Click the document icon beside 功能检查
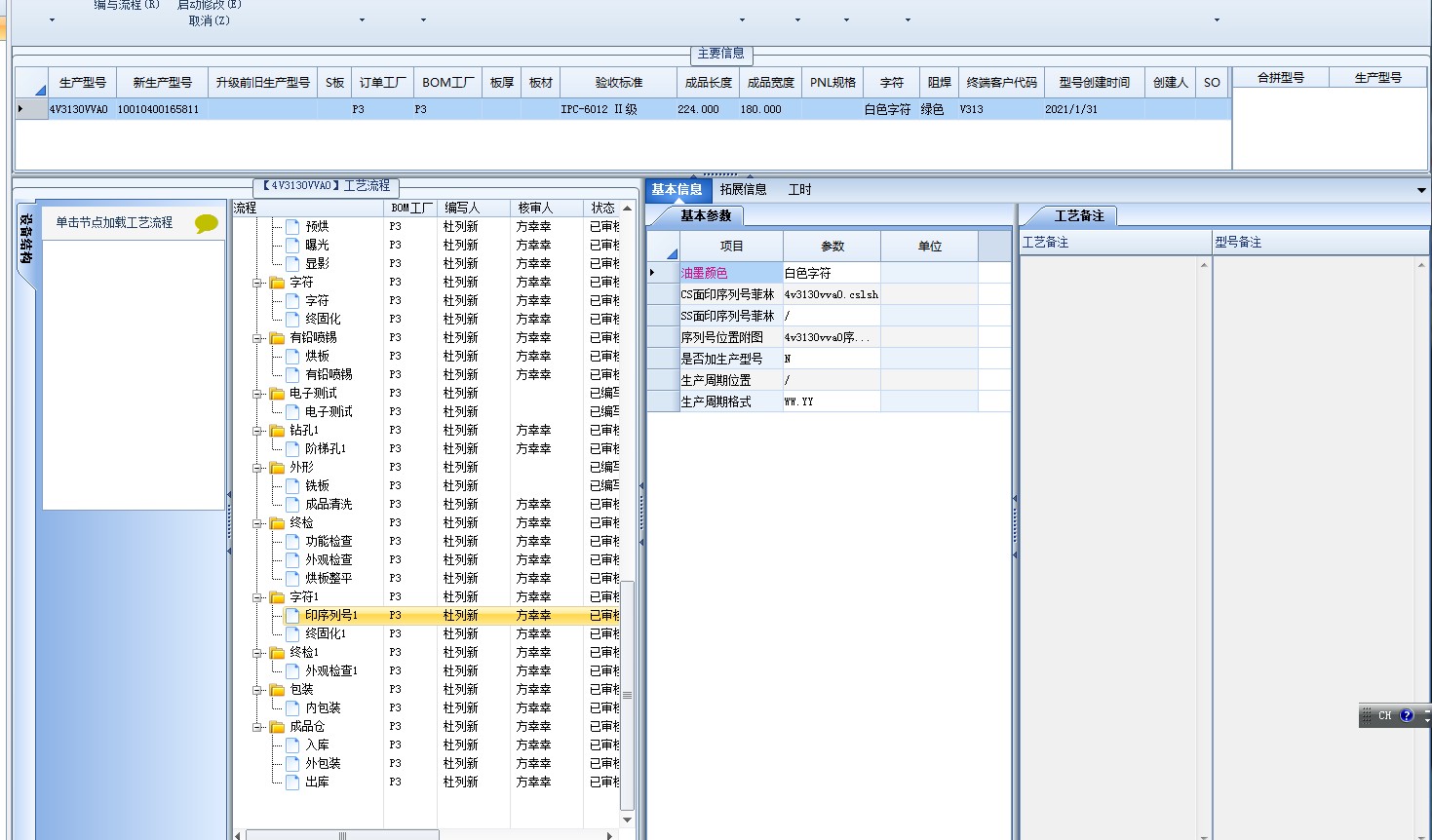The width and height of the screenshot is (1432, 840). click(x=292, y=541)
